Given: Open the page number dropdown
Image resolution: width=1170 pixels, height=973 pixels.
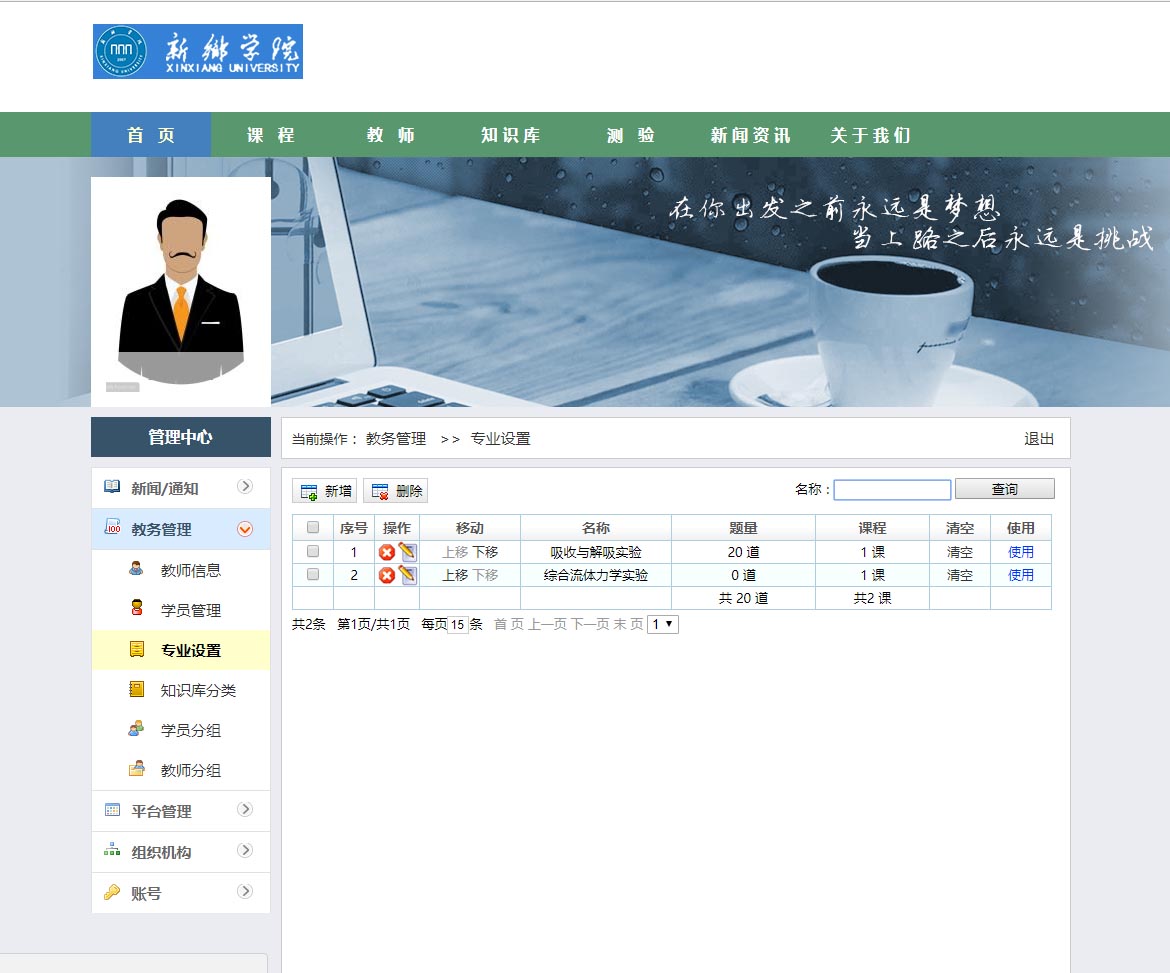Looking at the screenshot, I should [663, 624].
